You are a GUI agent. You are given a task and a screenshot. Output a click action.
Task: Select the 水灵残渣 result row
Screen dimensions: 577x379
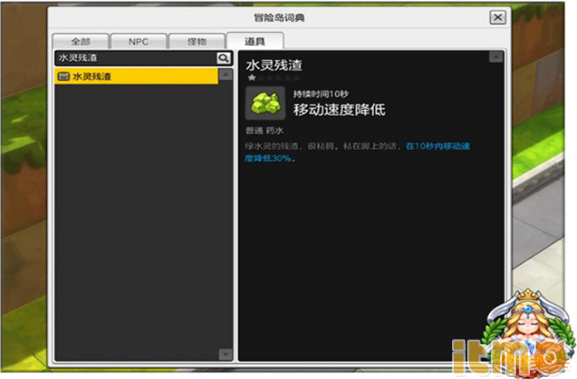click(x=137, y=76)
